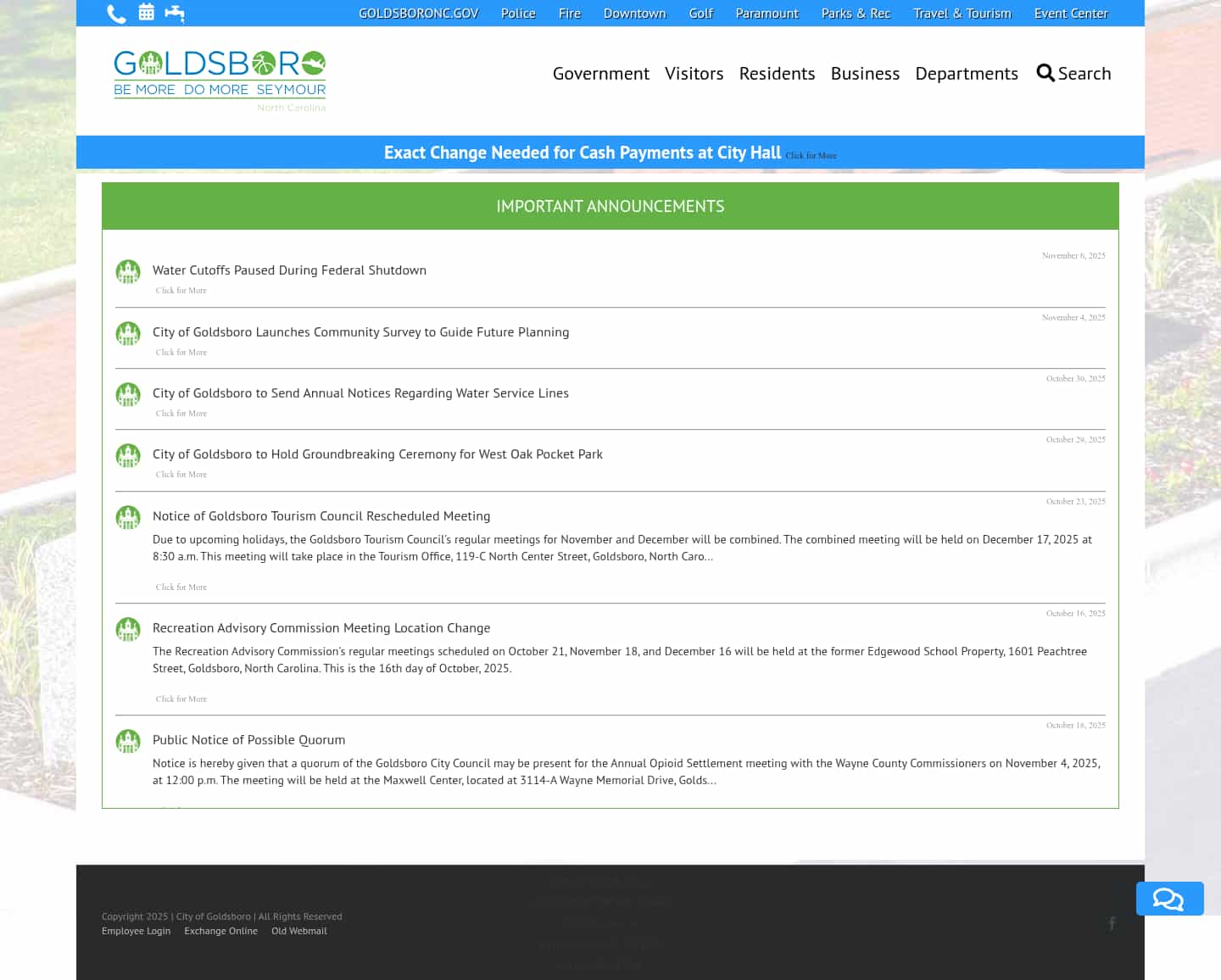
Task: Click the phone icon in the top bar
Action: [x=117, y=13]
